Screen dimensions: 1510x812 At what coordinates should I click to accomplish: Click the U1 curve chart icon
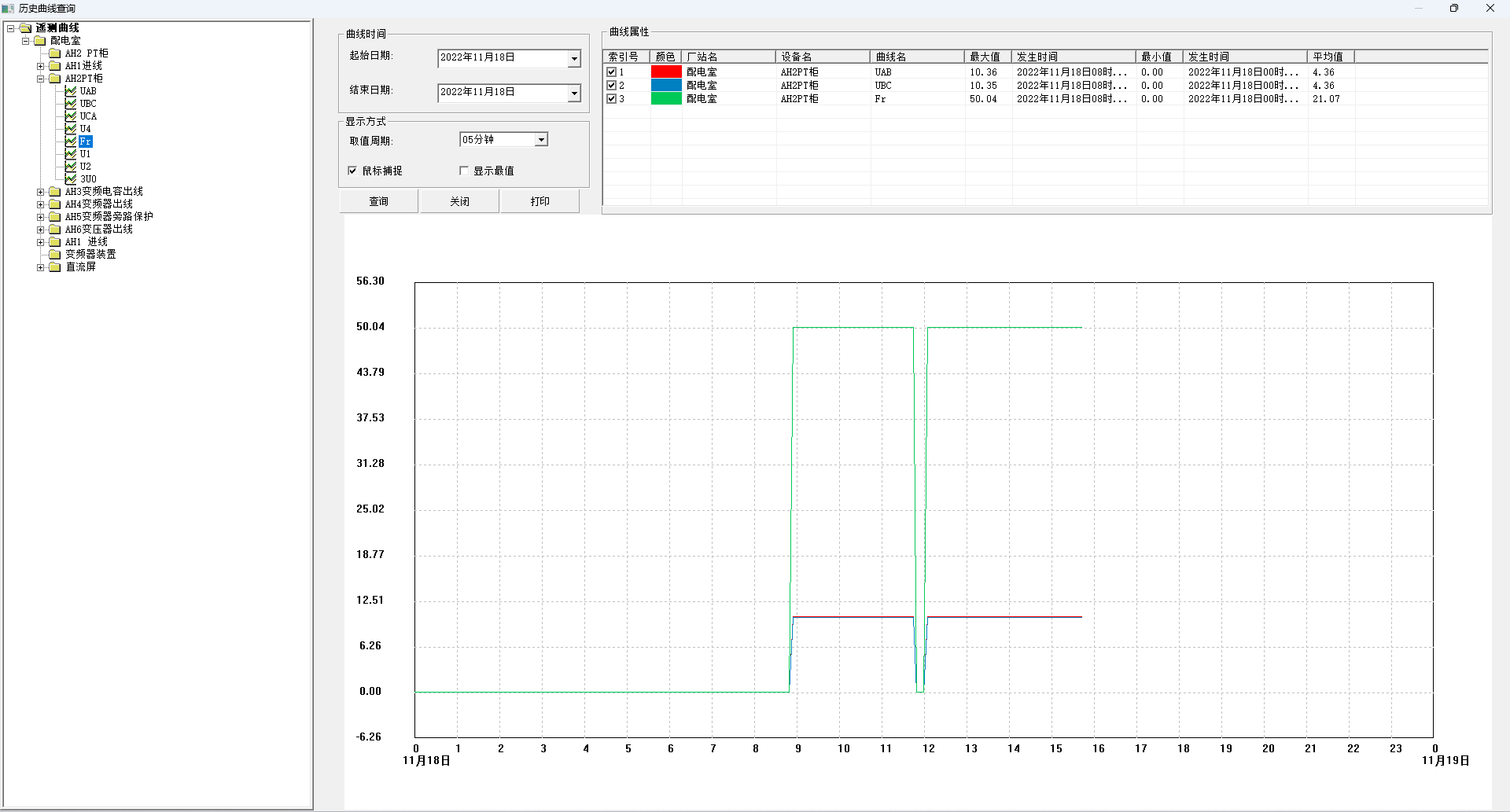coord(71,154)
